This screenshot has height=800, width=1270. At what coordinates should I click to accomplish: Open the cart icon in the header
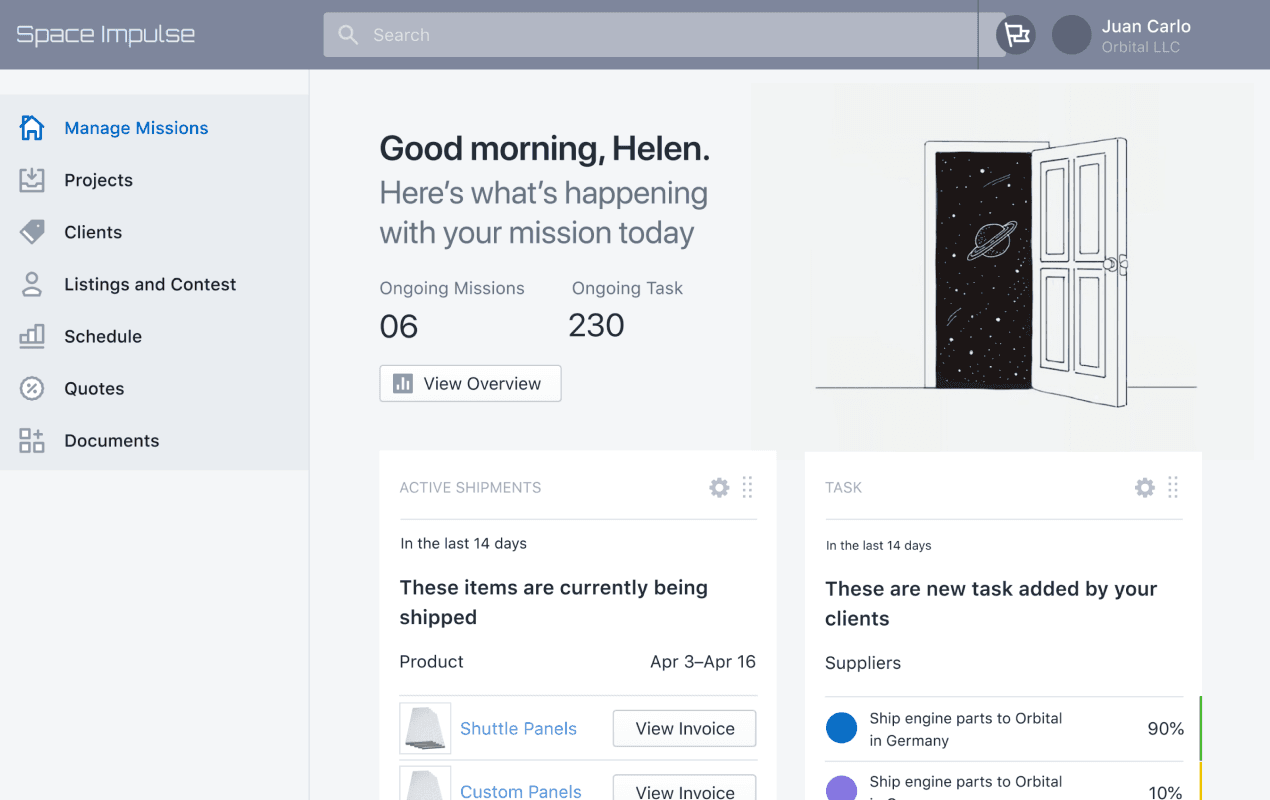click(x=1016, y=35)
